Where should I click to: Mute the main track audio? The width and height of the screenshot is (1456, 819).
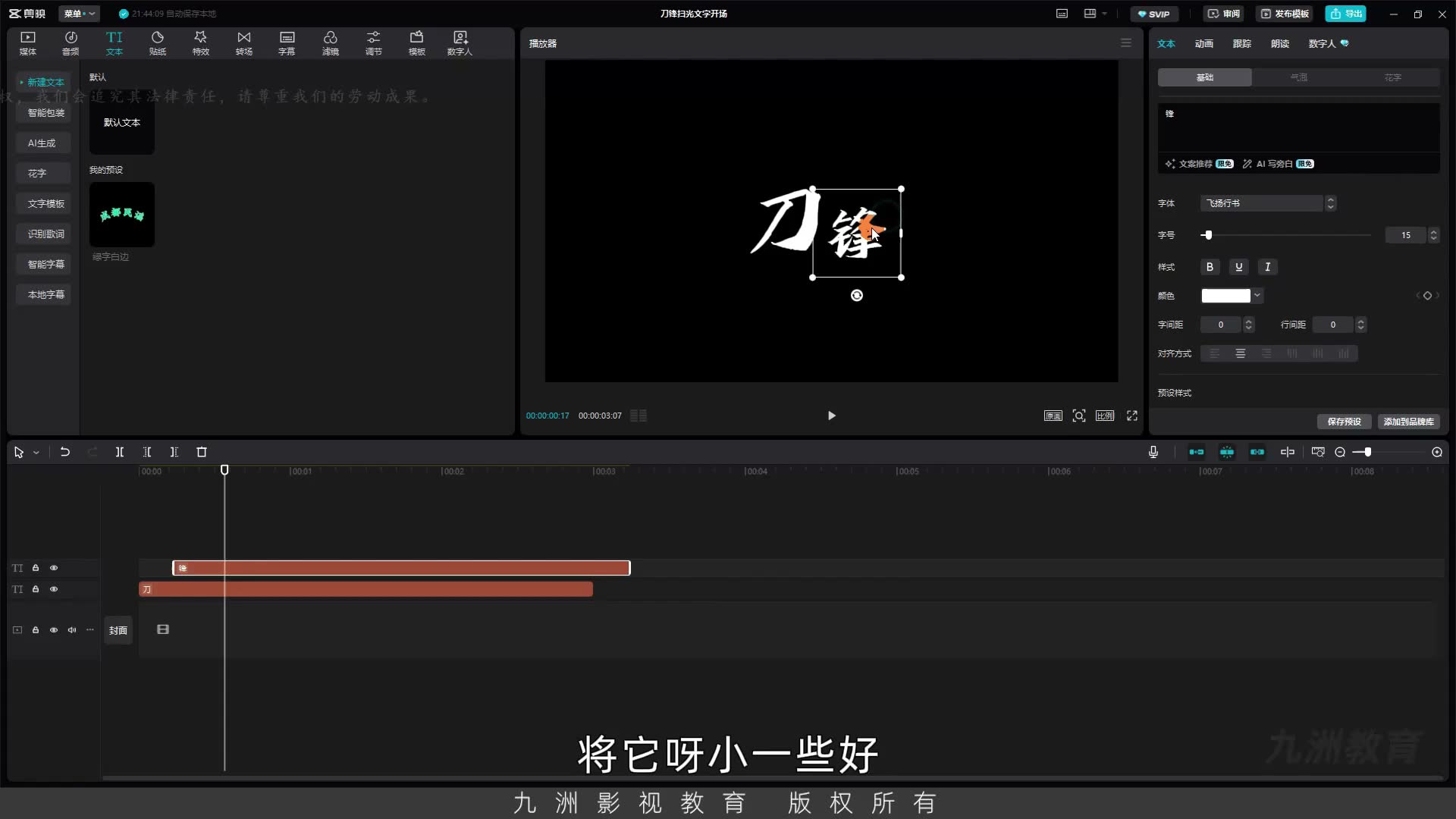[x=72, y=630]
